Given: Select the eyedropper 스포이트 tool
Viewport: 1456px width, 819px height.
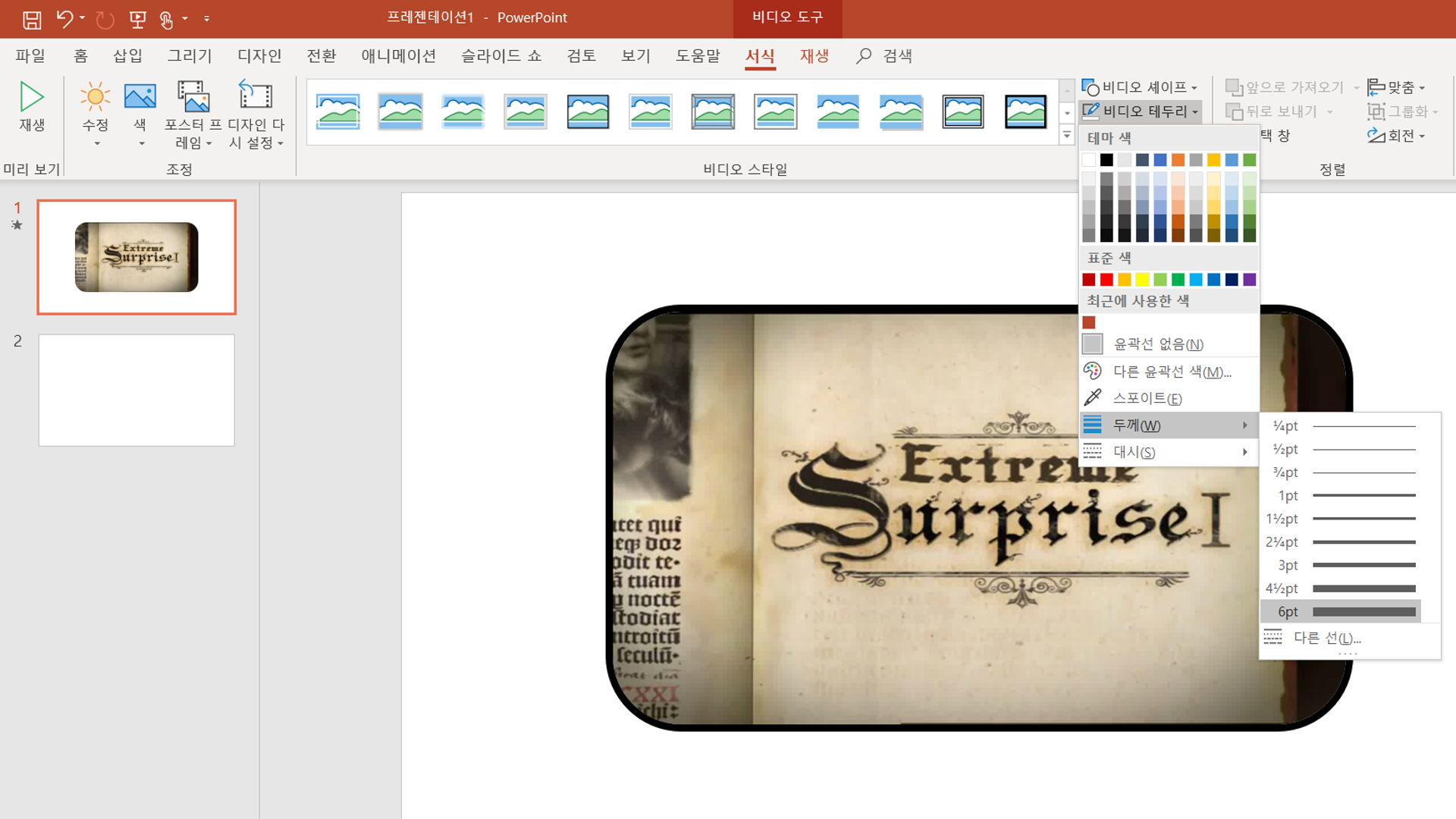Looking at the screenshot, I should coord(1147,398).
